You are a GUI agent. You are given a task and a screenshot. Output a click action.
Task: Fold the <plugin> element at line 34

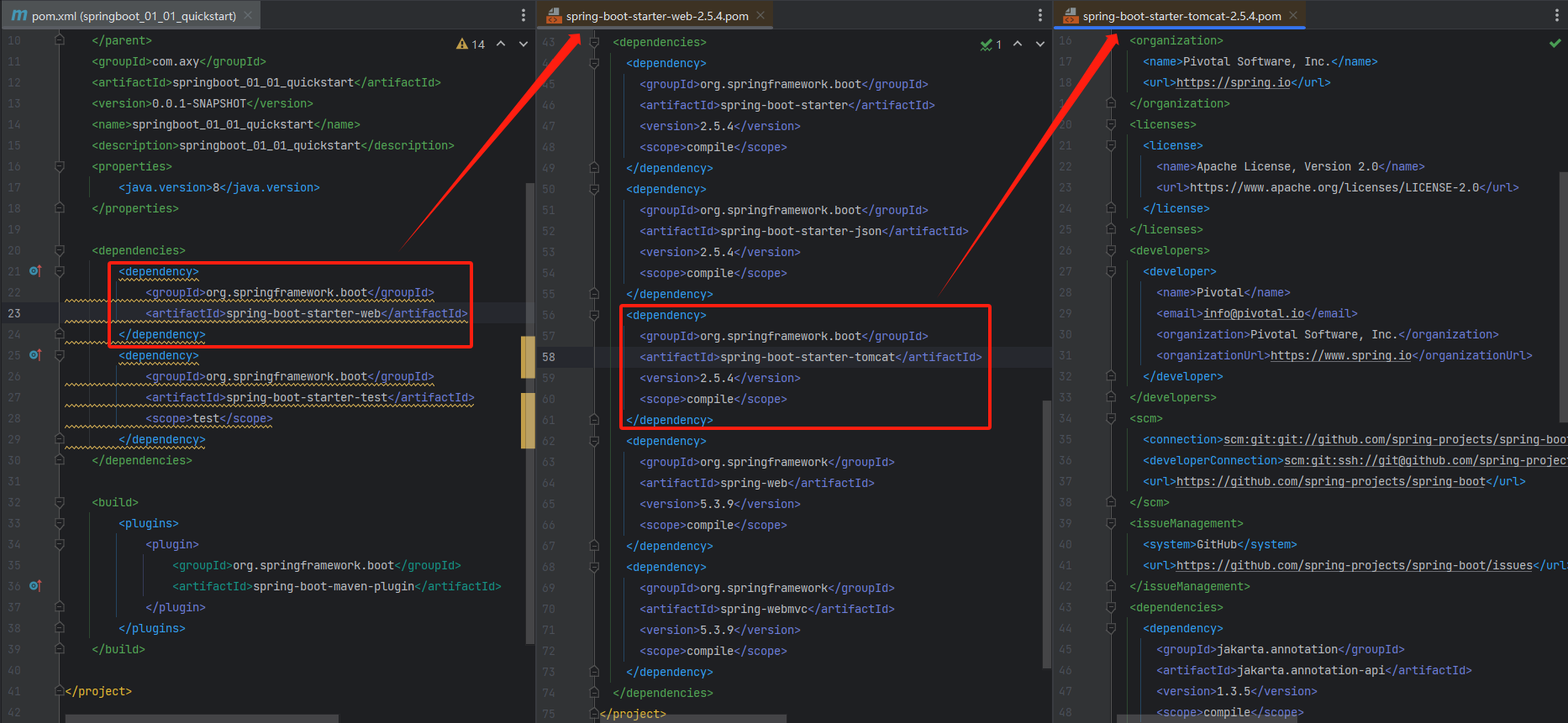60,544
